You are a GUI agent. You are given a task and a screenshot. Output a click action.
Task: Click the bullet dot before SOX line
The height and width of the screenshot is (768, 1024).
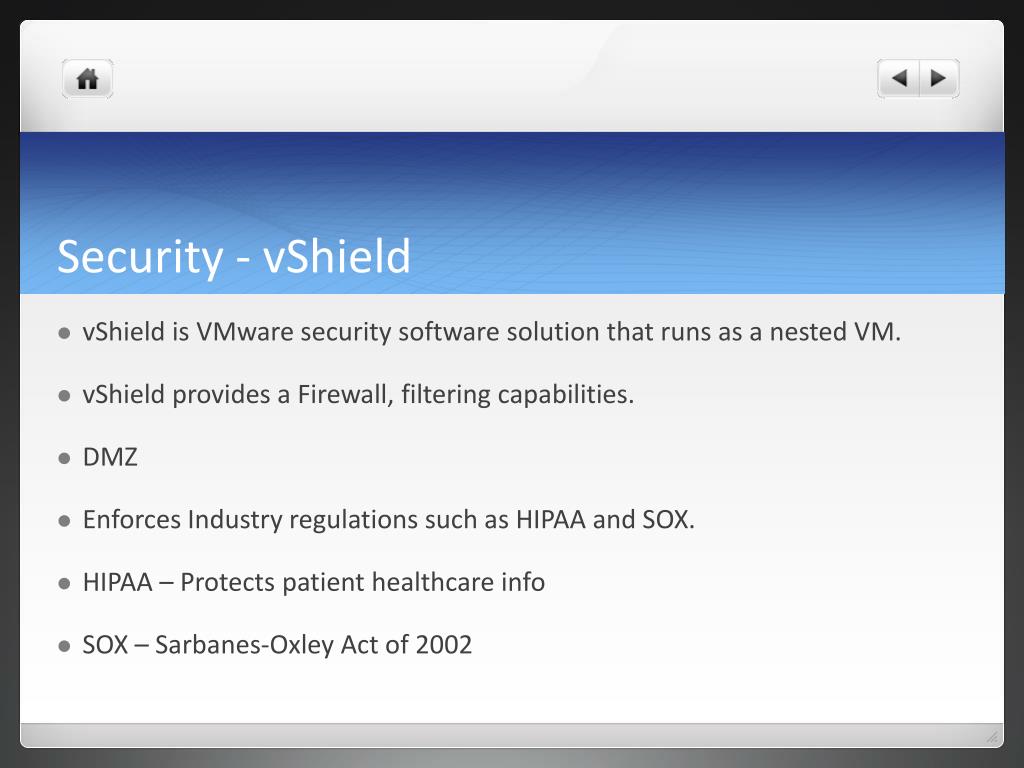pyautogui.click(x=64, y=646)
